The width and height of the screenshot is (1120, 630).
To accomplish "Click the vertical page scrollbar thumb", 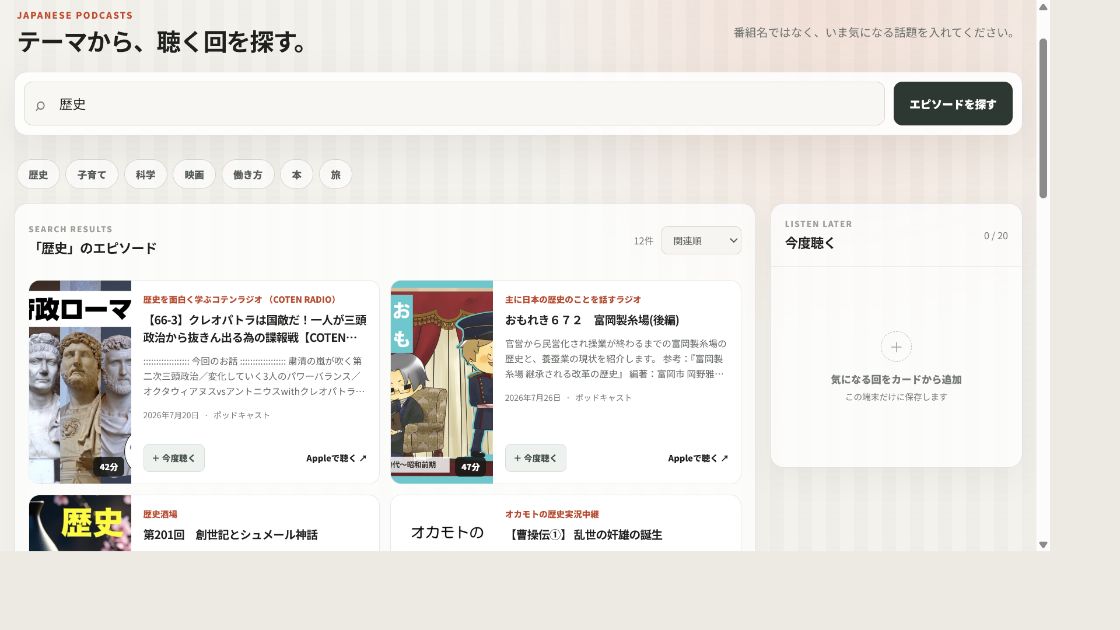I will point(1043,118).
